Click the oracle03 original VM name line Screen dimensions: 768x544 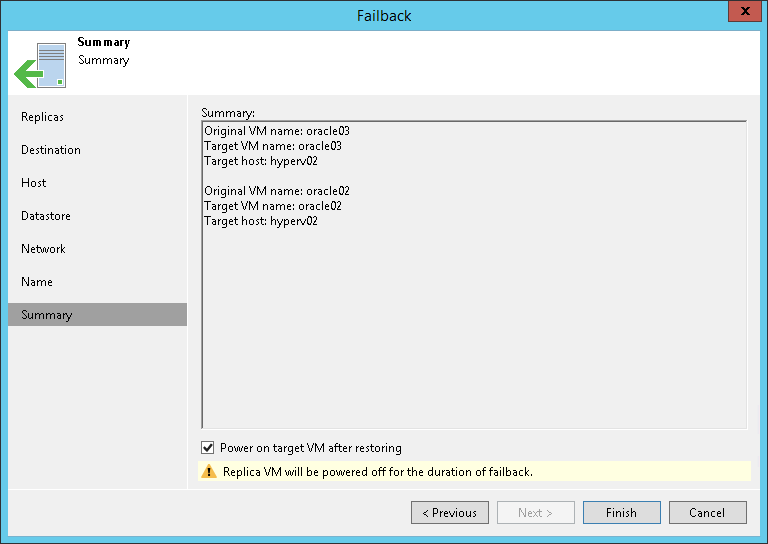pyautogui.click(x=277, y=131)
